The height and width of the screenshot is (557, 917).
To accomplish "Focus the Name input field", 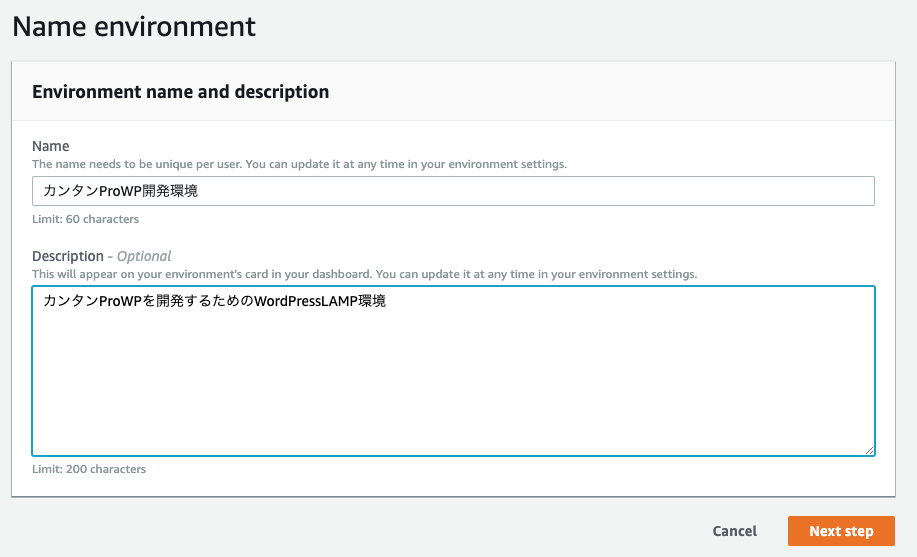I will click(453, 191).
